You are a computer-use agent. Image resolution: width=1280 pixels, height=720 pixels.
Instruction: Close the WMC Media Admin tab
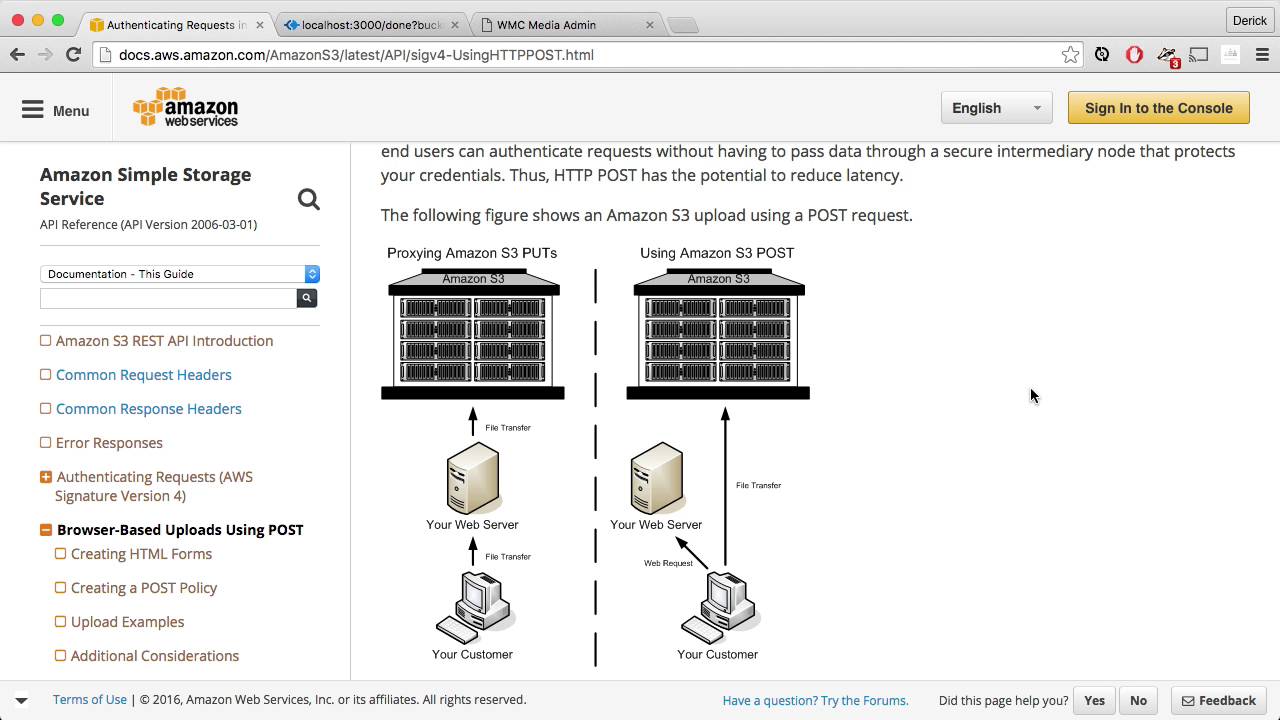click(x=650, y=24)
